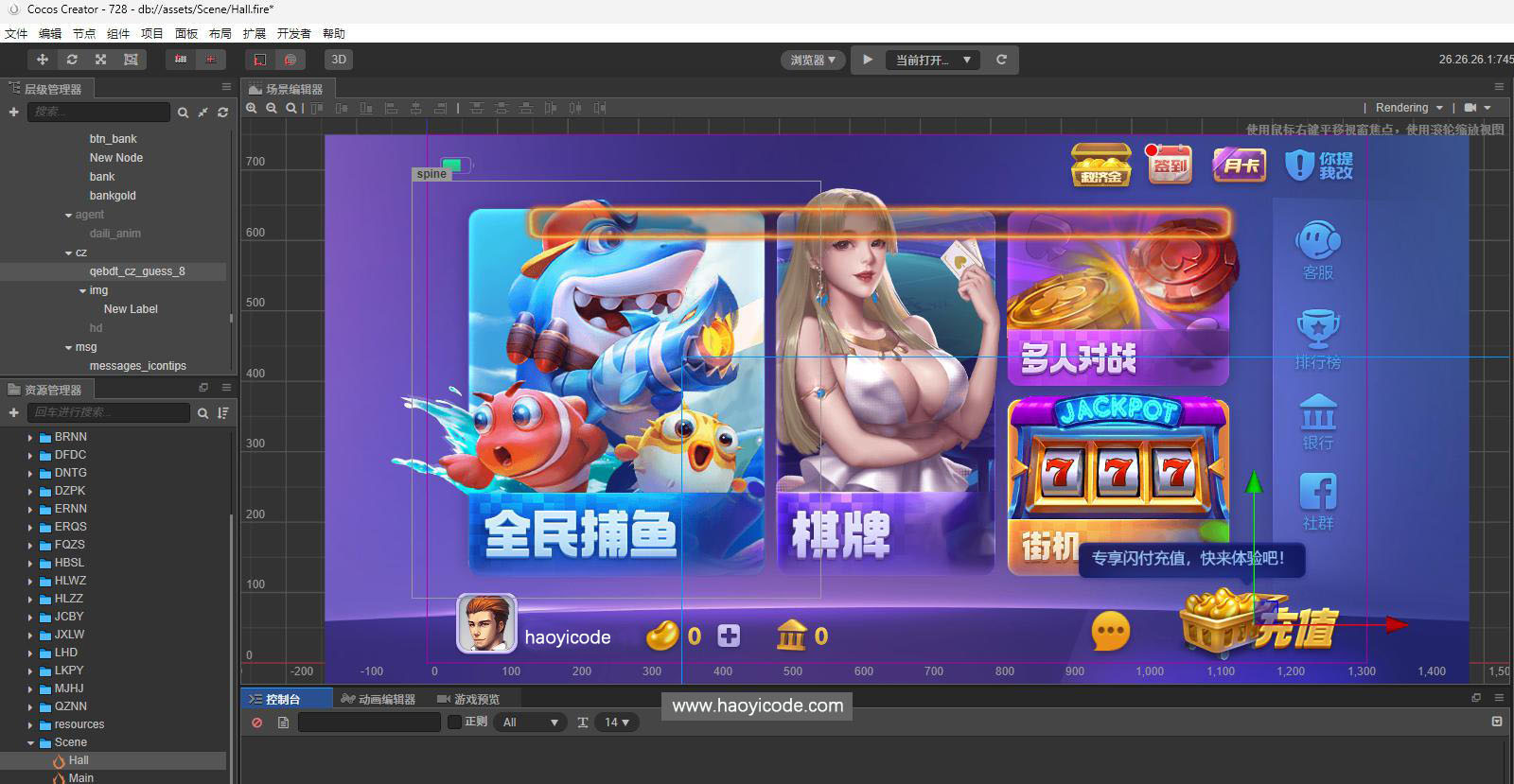Open the 编辑 menu
1514x784 pixels.
(x=50, y=33)
